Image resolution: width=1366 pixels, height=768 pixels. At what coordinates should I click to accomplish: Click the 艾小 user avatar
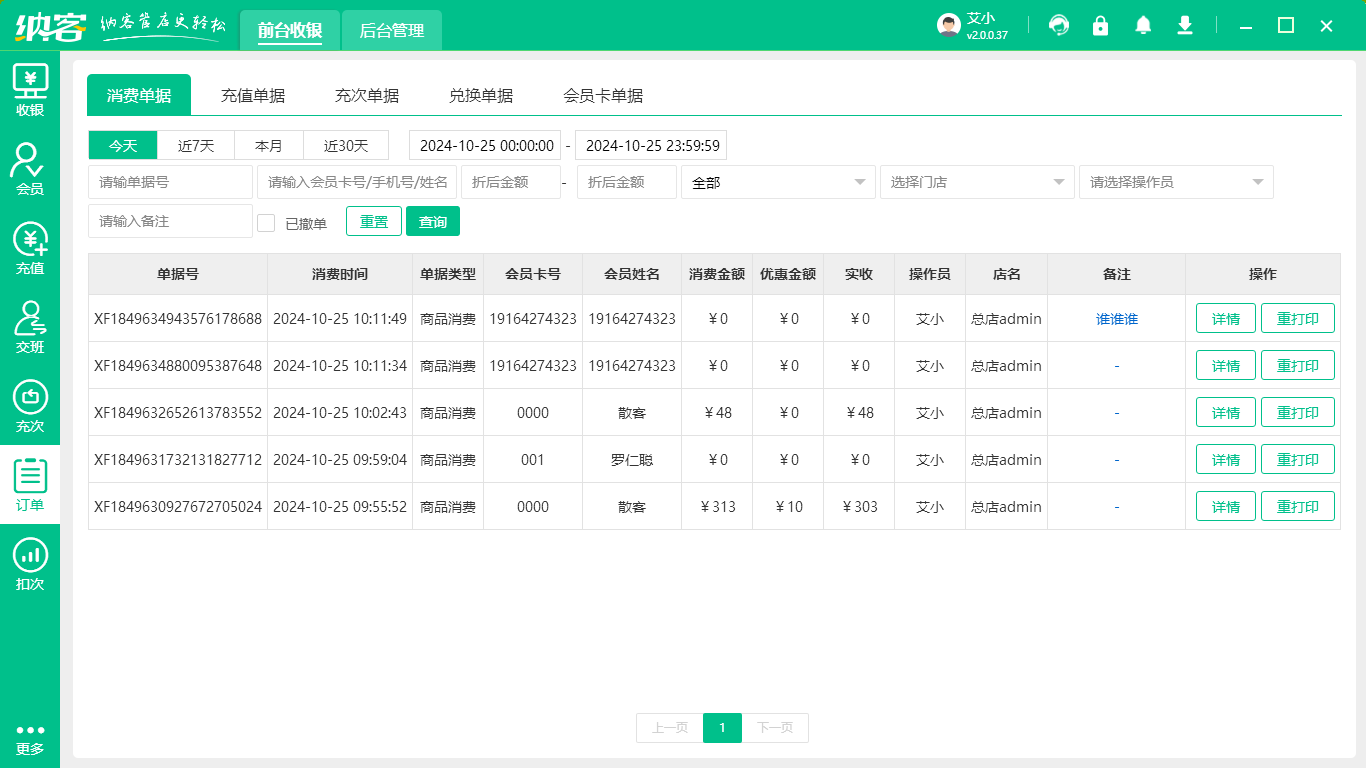tap(949, 25)
